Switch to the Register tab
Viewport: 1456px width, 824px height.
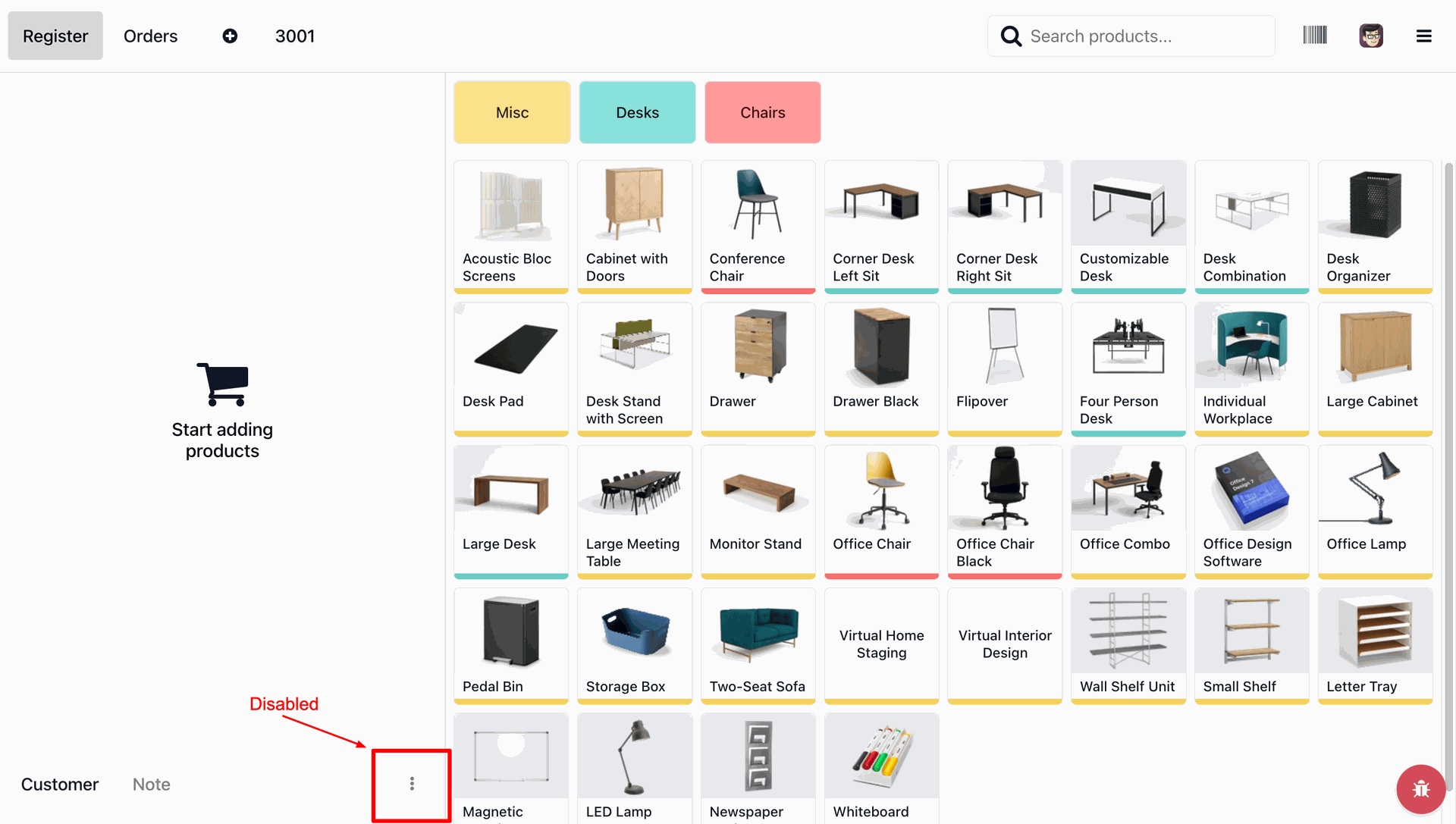[x=55, y=36]
